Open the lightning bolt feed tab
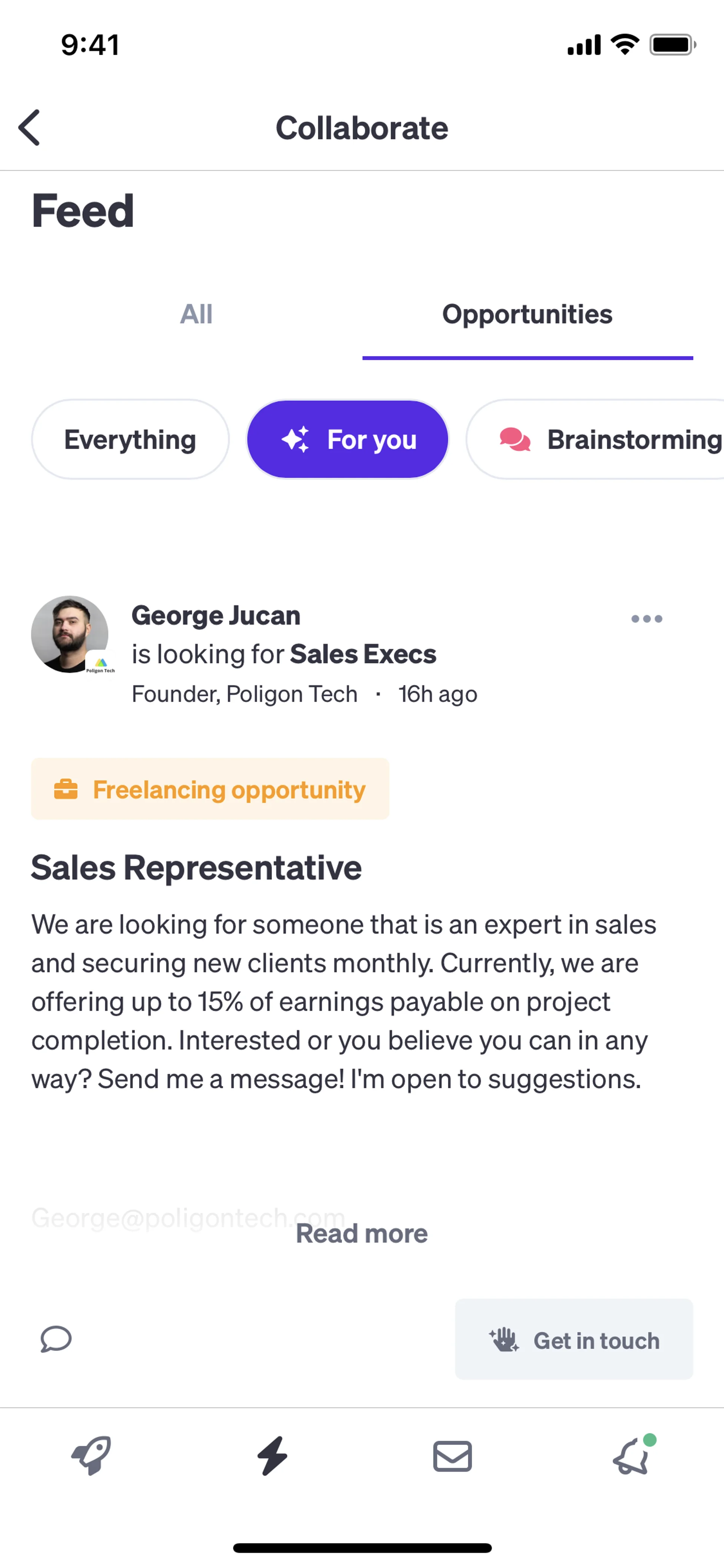 (x=272, y=1456)
